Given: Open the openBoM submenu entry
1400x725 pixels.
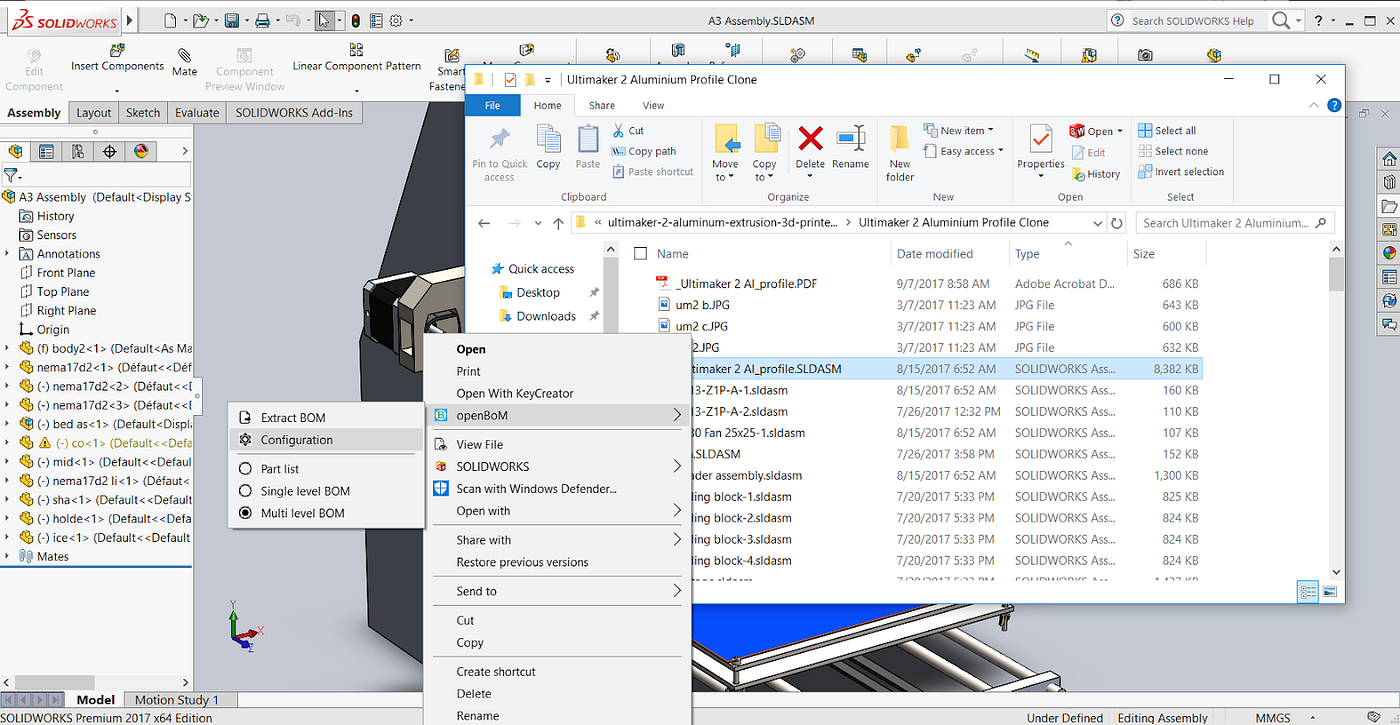Looking at the screenshot, I should point(558,415).
